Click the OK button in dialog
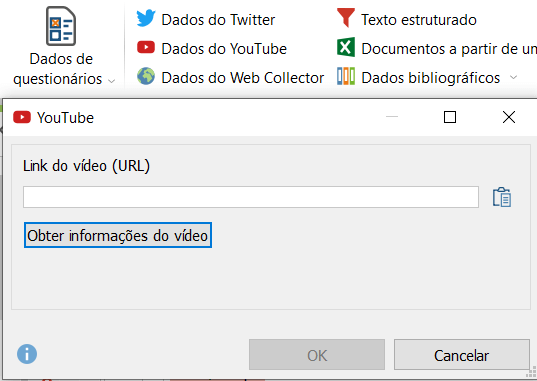This screenshot has height=381, width=537. pyautogui.click(x=317, y=355)
